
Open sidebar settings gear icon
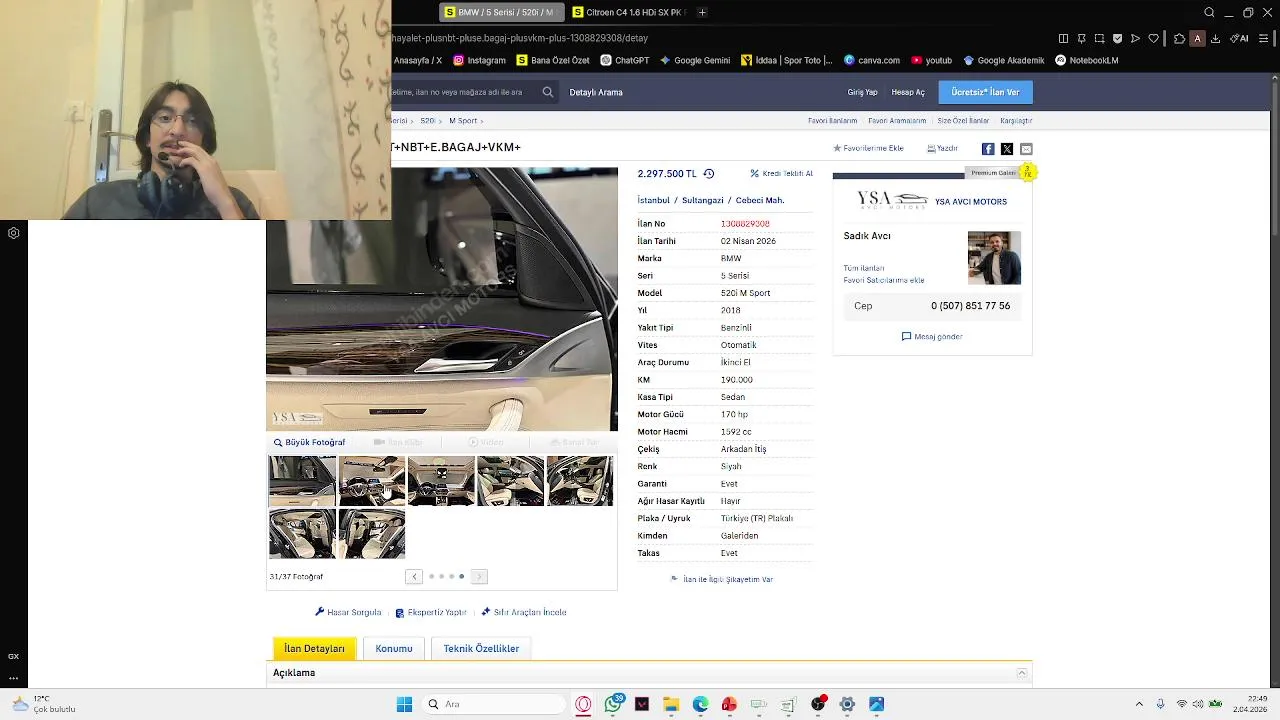click(x=13, y=233)
